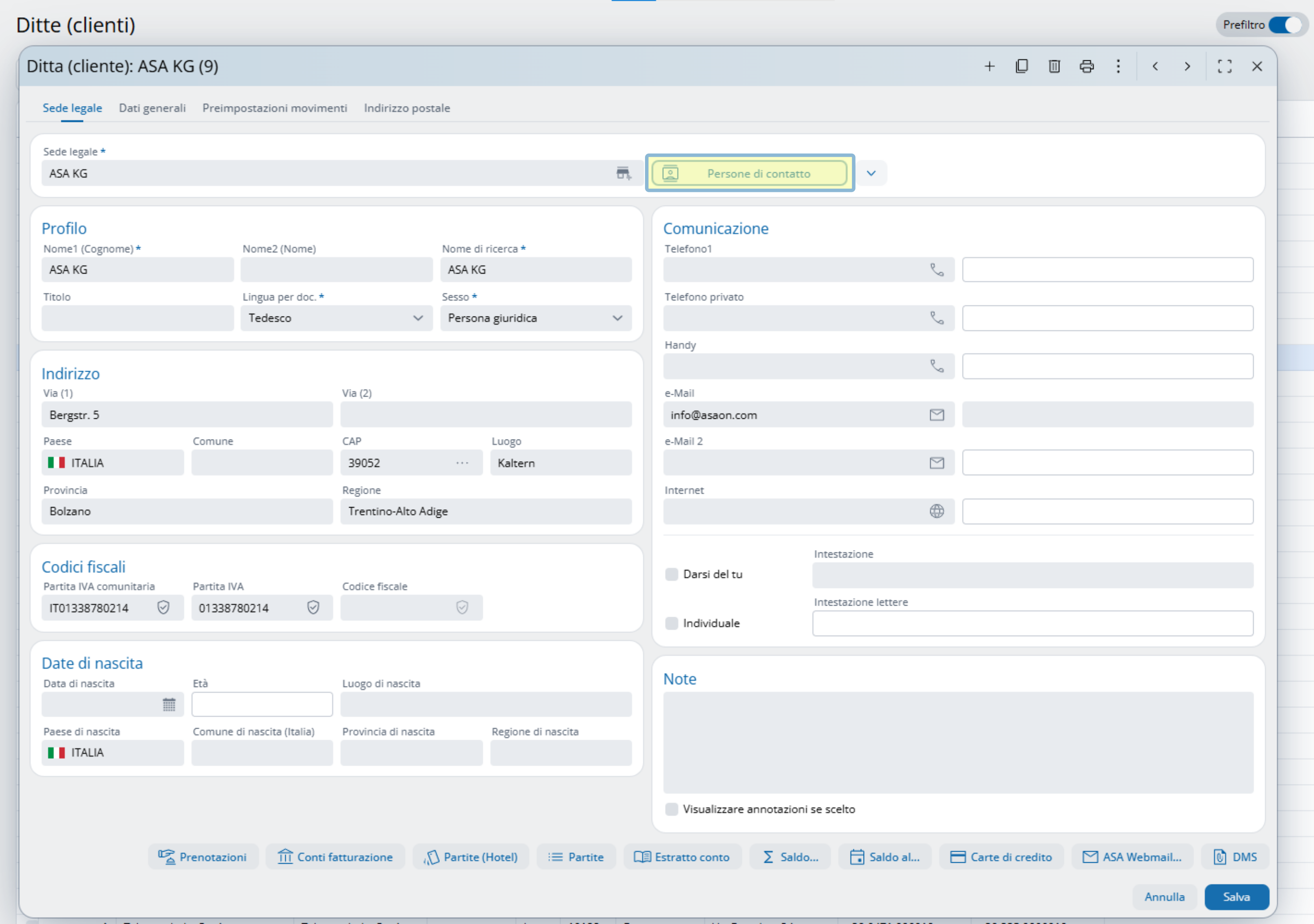Click the delete trash icon in header

click(1054, 66)
